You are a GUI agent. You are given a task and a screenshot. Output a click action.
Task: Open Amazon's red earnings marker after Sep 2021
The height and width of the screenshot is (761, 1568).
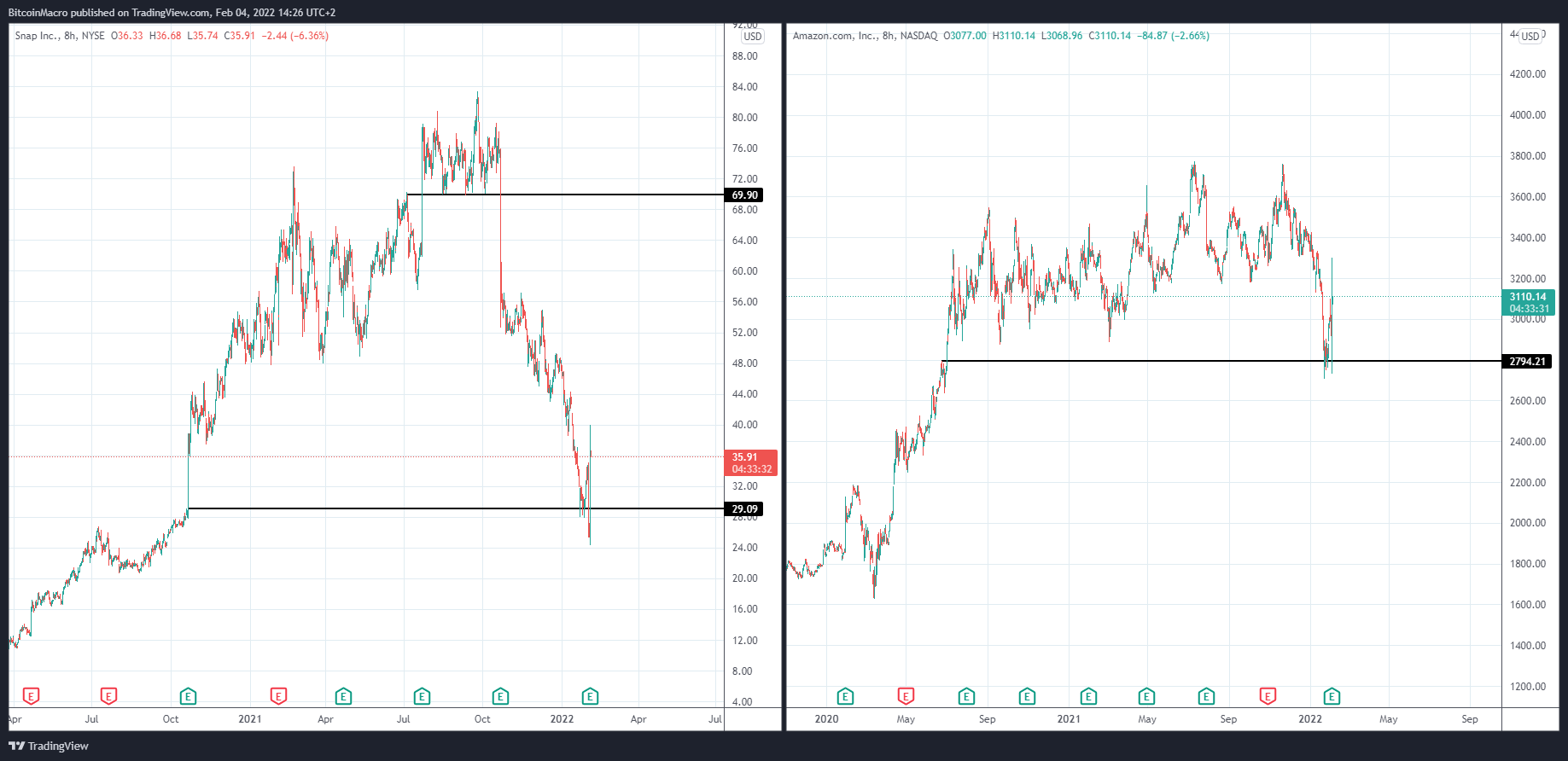(1268, 696)
